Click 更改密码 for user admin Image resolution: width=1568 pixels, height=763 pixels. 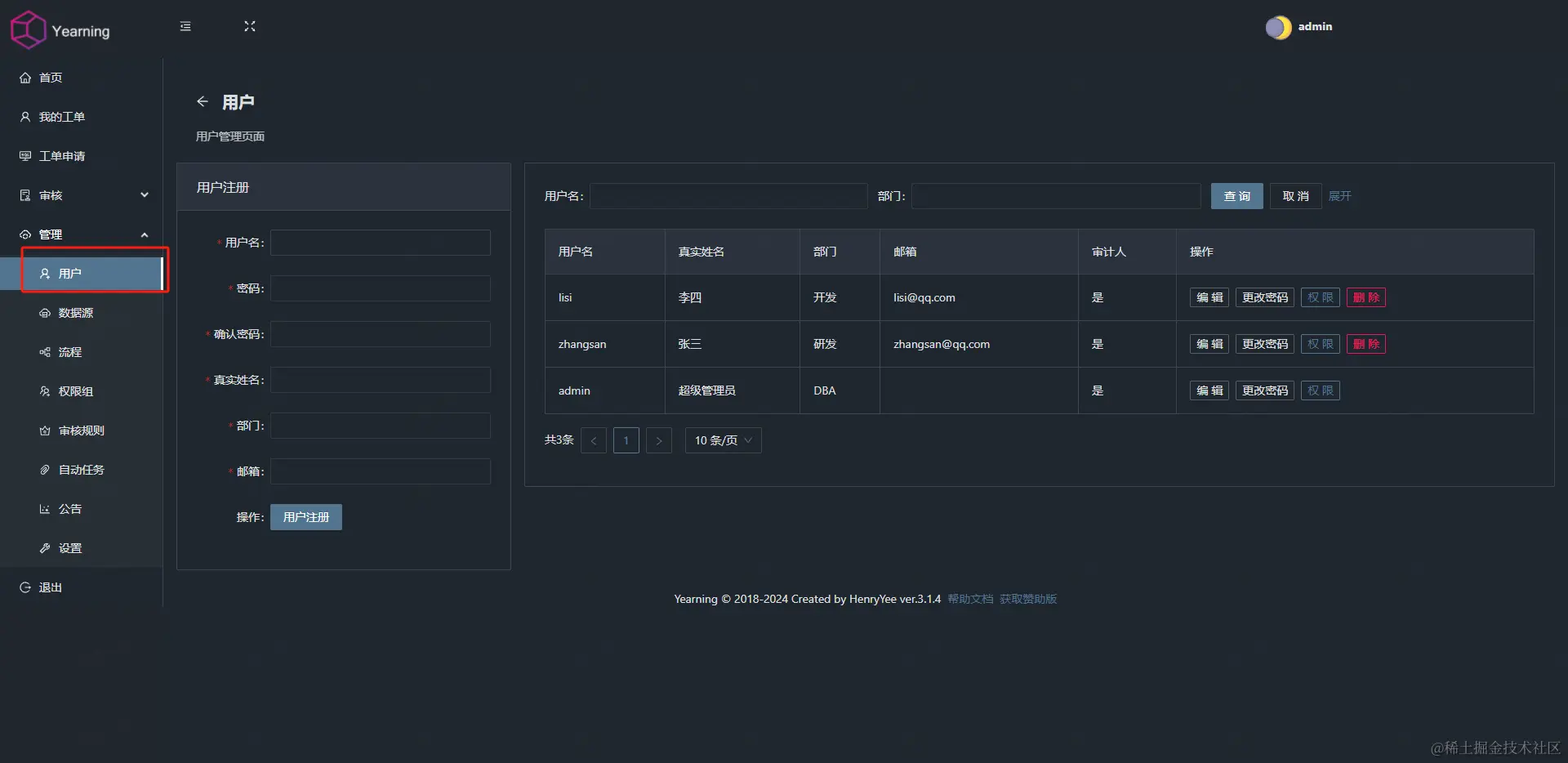[1265, 390]
